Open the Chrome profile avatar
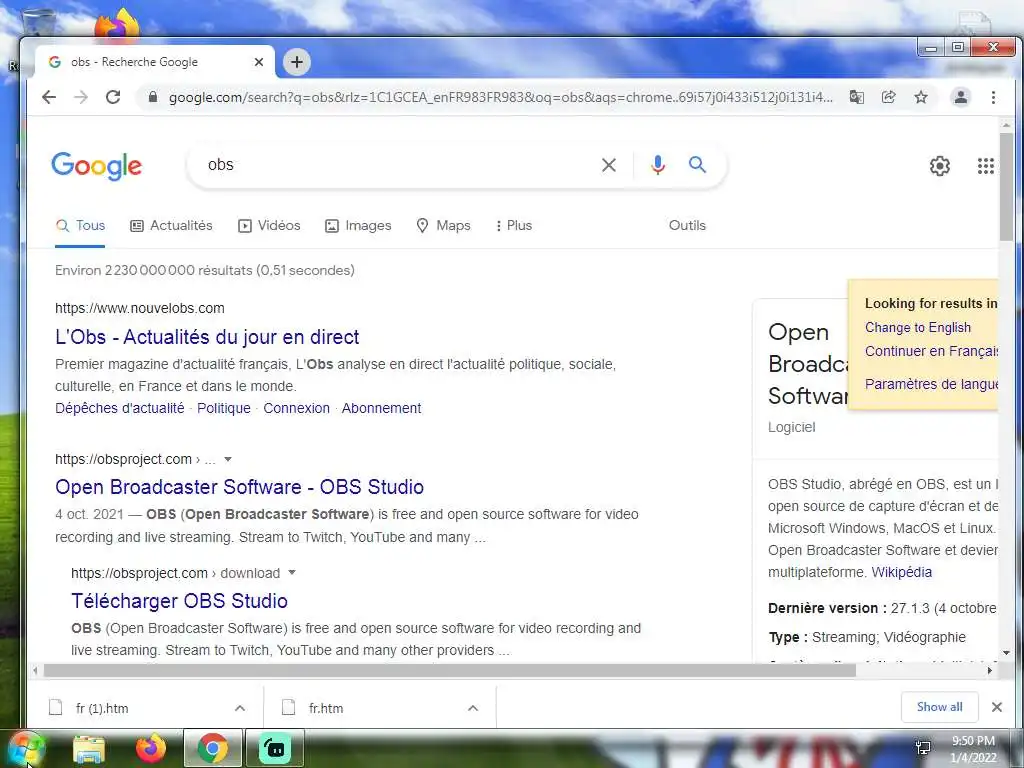The width and height of the screenshot is (1024, 768). point(961,97)
